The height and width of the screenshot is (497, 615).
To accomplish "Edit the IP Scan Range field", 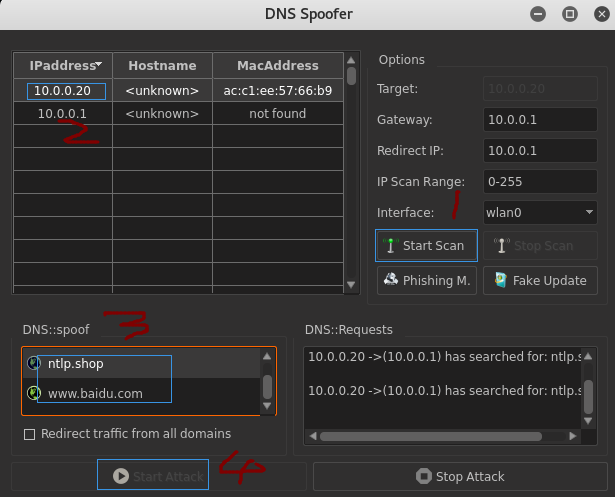I will (539, 182).
